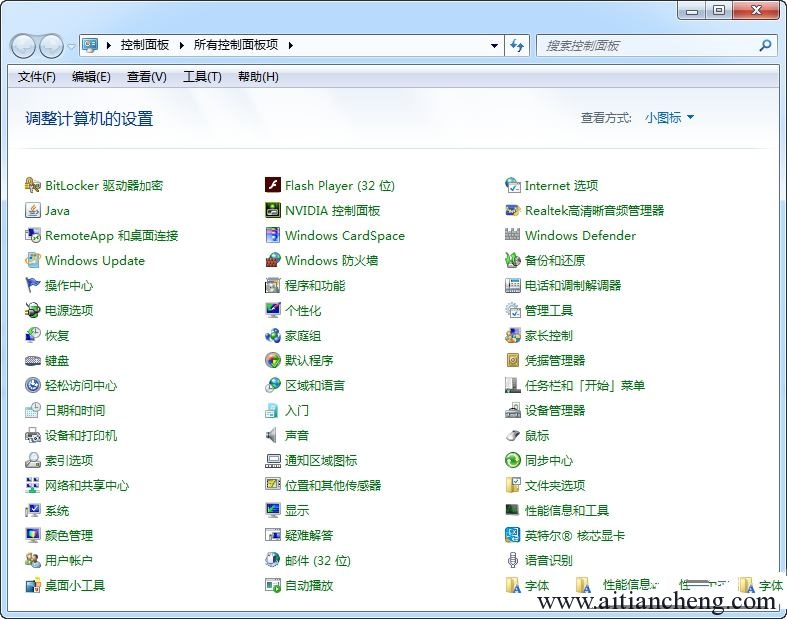787x619 pixels.
Task: Expand the arrow after 所有控制面板项 breadcrumb
Action: pyautogui.click(x=291, y=45)
